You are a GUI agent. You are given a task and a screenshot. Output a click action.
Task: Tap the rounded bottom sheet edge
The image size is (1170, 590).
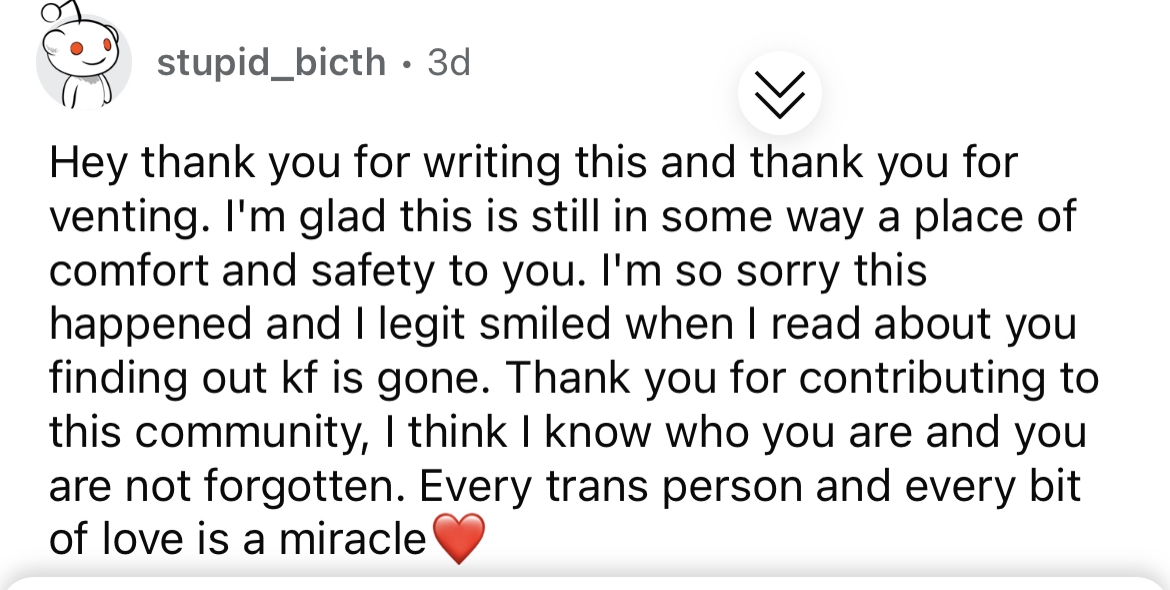tap(585, 583)
